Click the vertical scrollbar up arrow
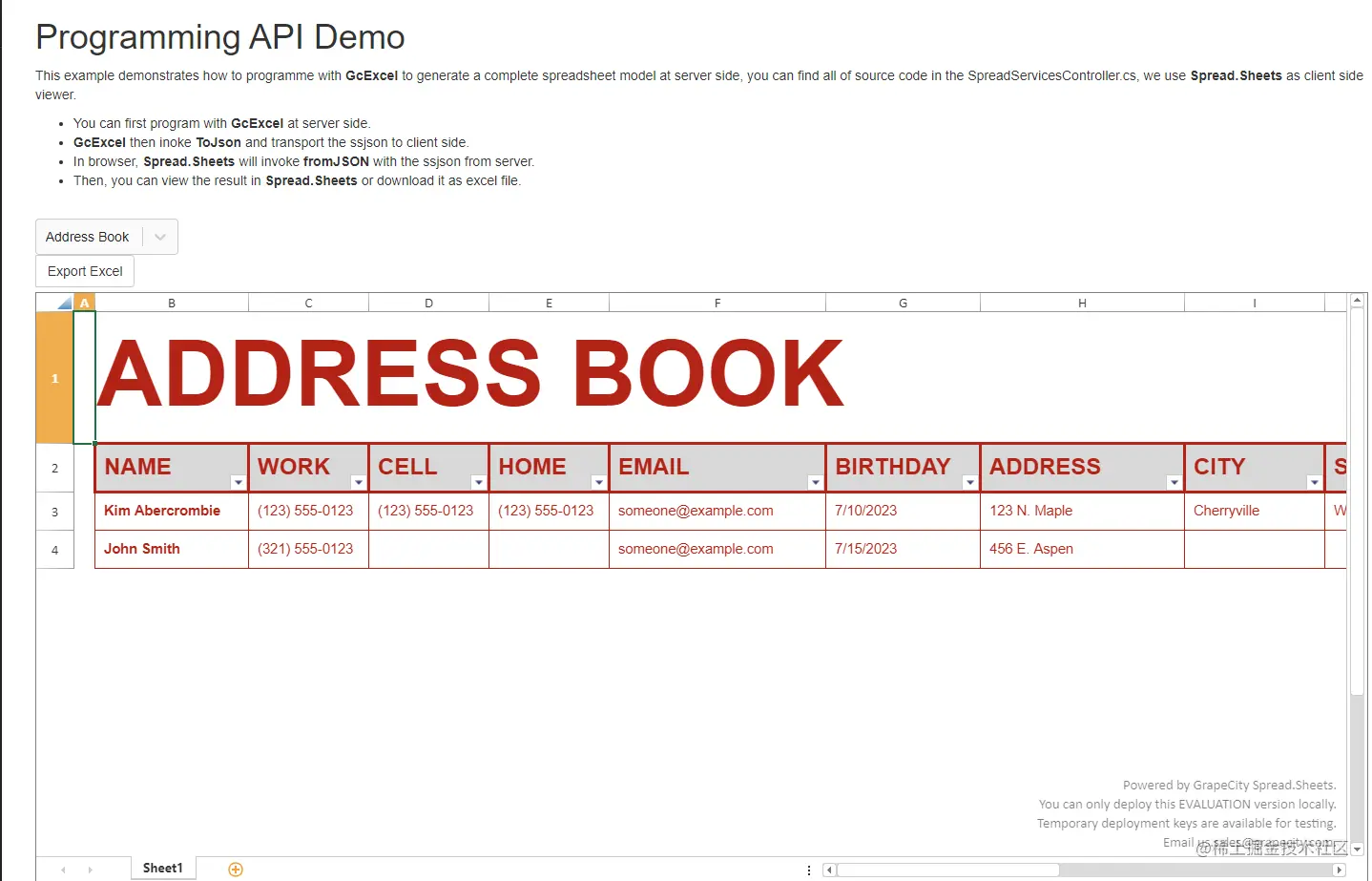 pos(1357,301)
